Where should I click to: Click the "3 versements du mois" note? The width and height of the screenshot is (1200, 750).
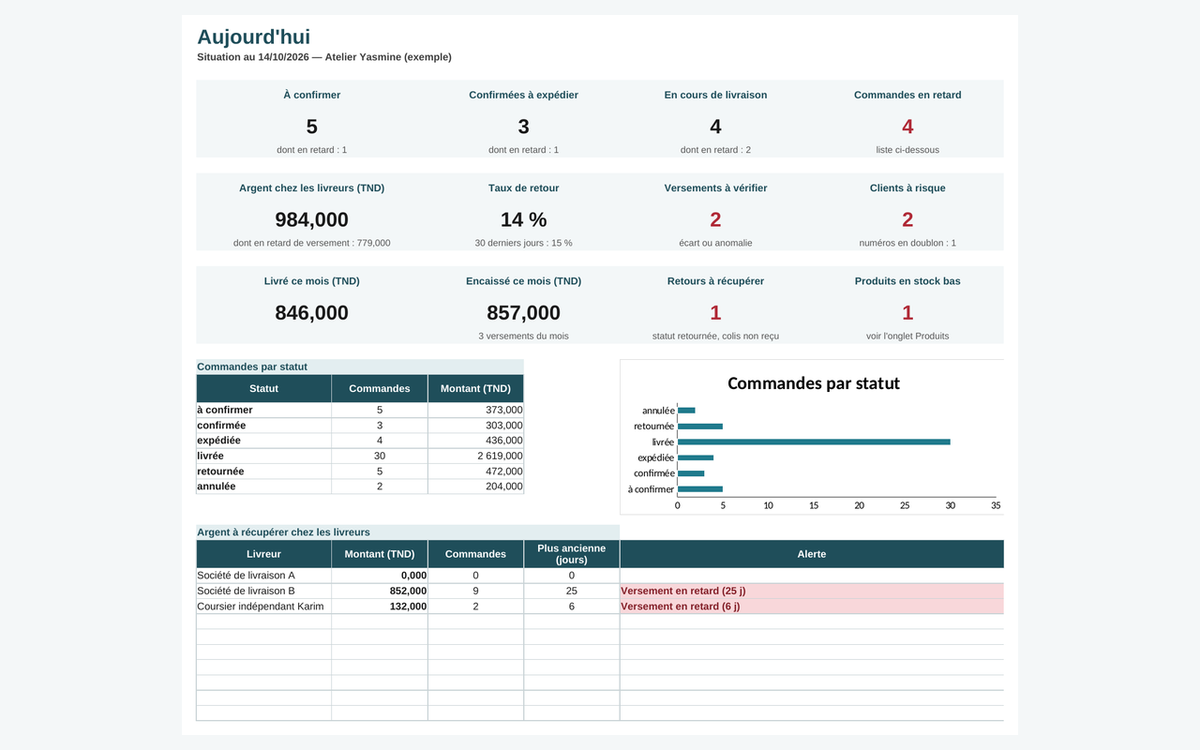point(524,336)
